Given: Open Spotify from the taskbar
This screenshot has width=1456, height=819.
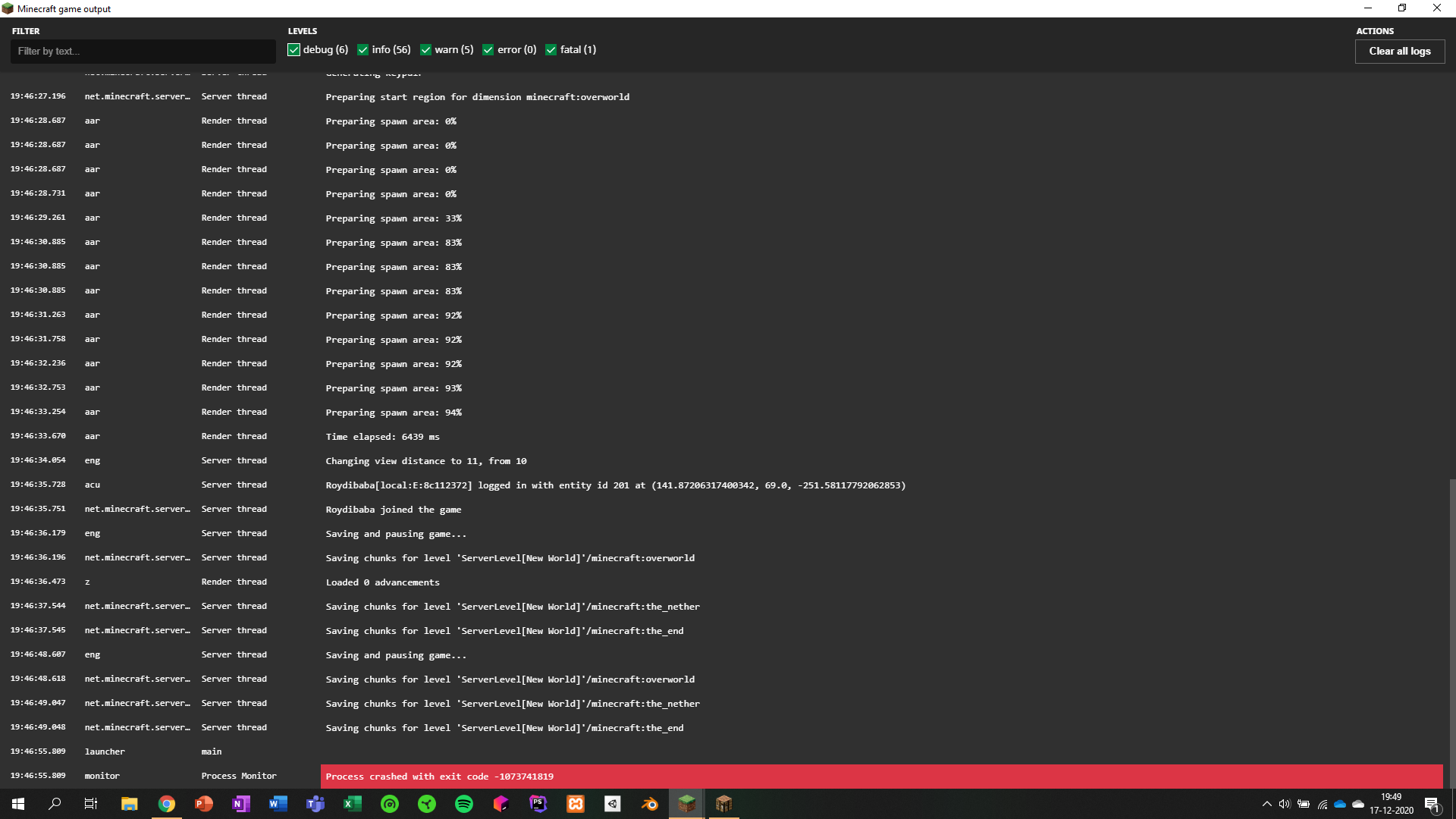Looking at the screenshot, I should point(464,804).
